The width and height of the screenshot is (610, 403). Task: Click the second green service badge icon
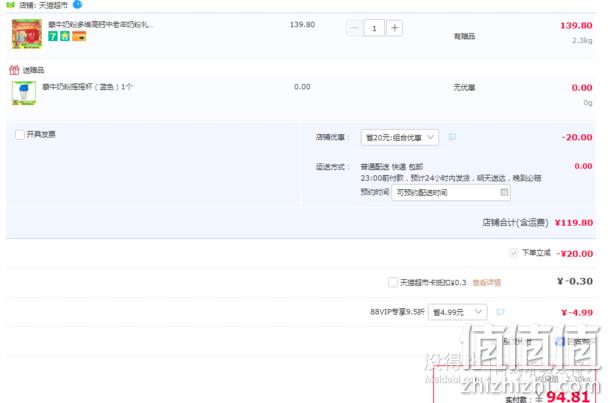tap(65, 36)
